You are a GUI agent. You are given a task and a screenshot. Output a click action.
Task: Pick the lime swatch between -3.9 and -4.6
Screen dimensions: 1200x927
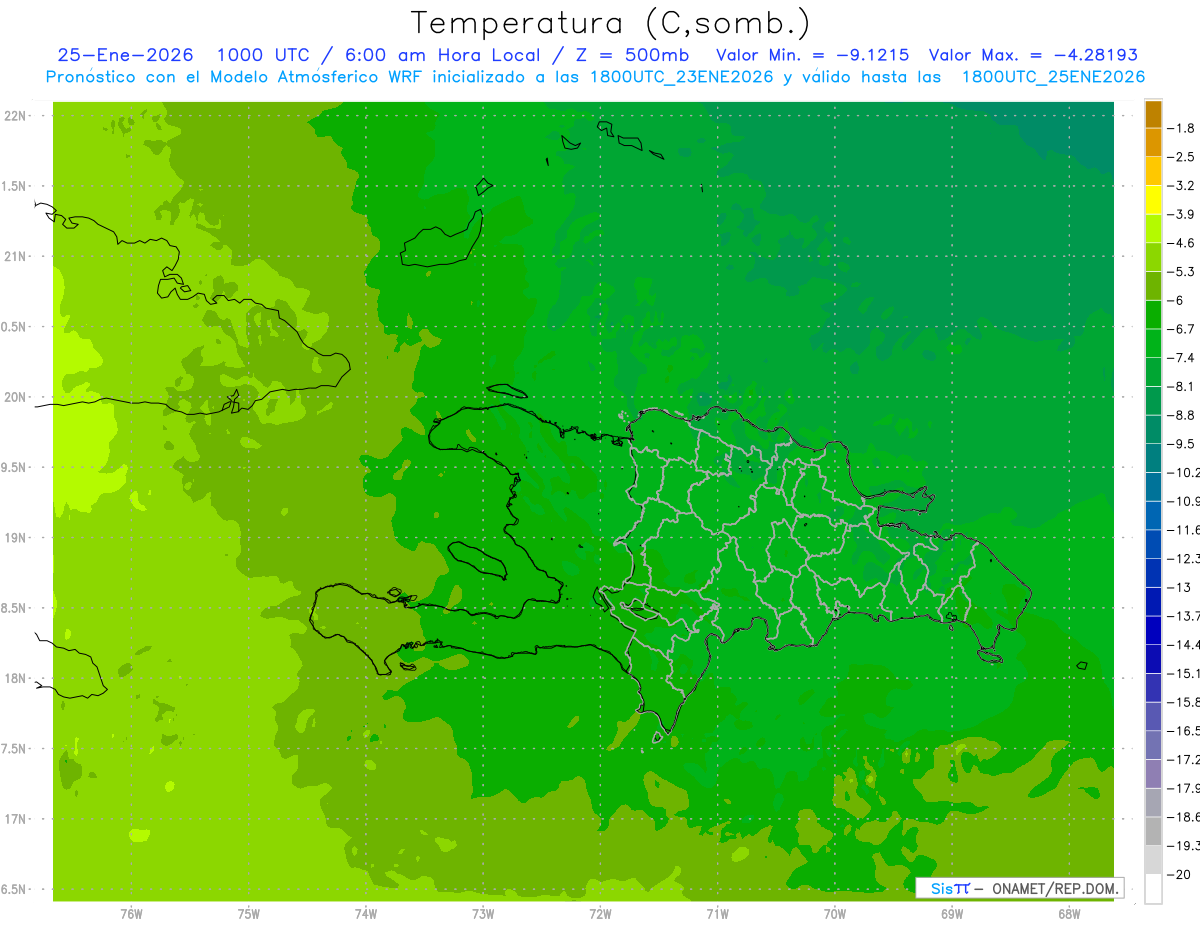coord(1153,229)
